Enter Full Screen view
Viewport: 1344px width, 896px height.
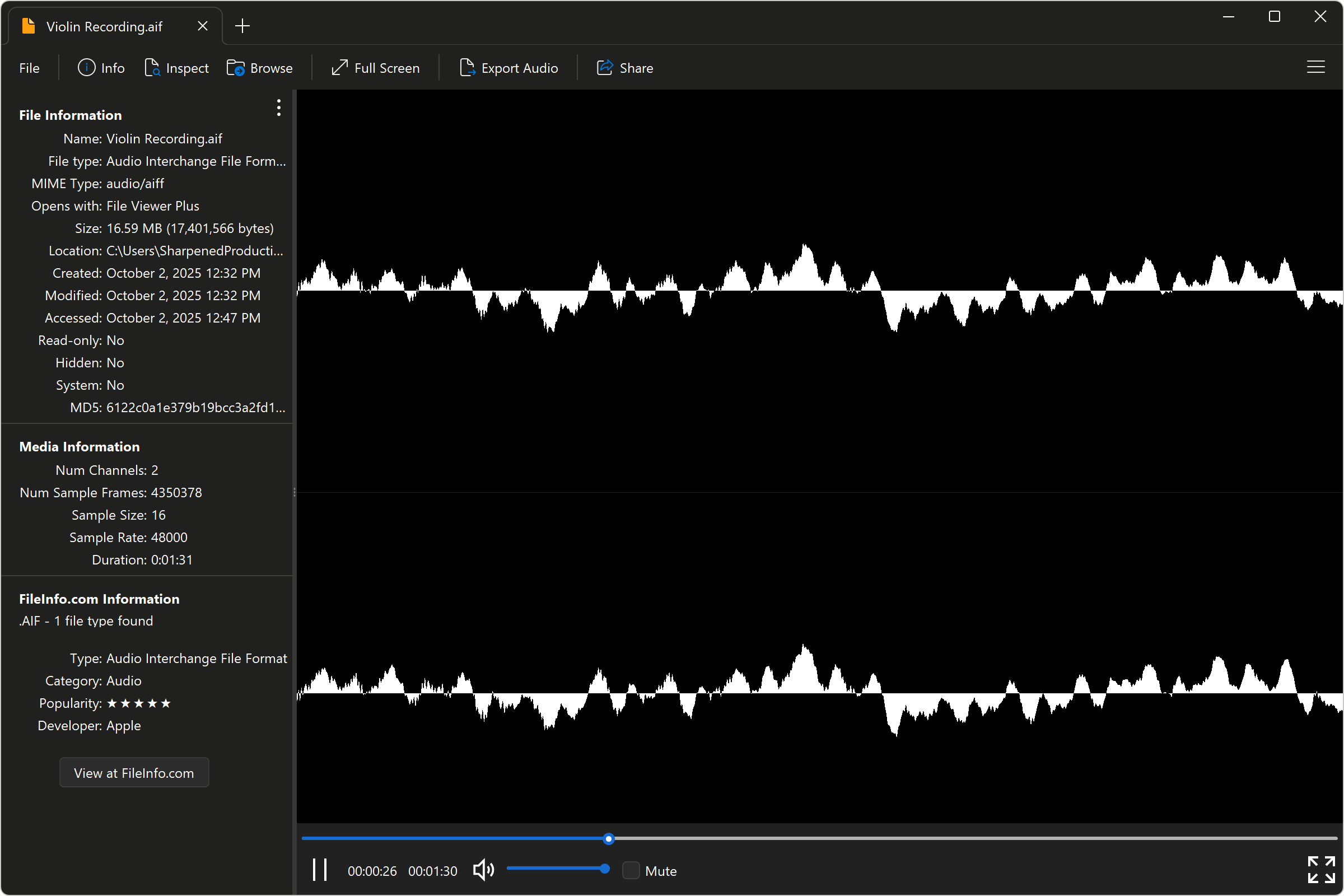click(375, 67)
